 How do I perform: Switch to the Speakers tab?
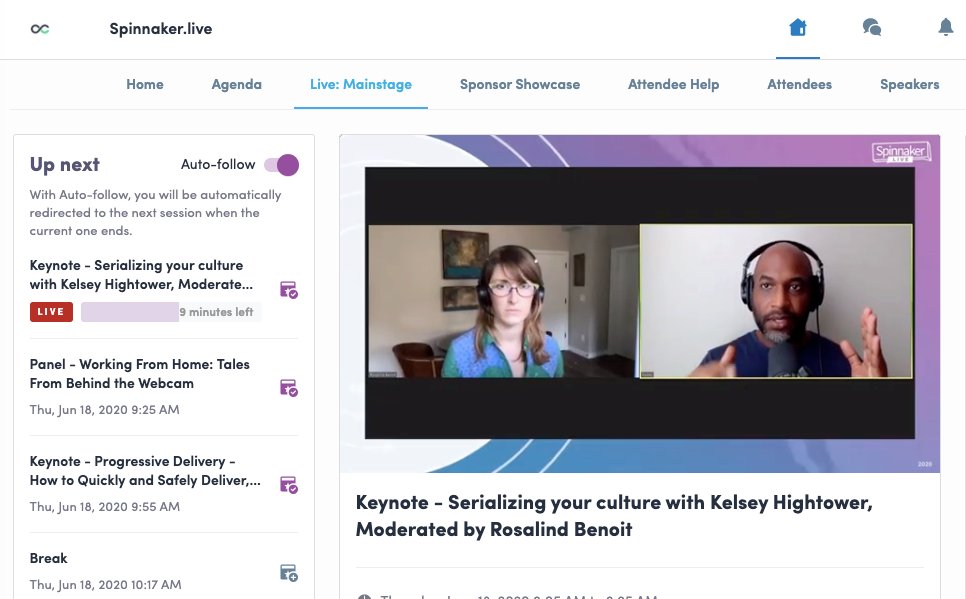[x=909, y=84]
